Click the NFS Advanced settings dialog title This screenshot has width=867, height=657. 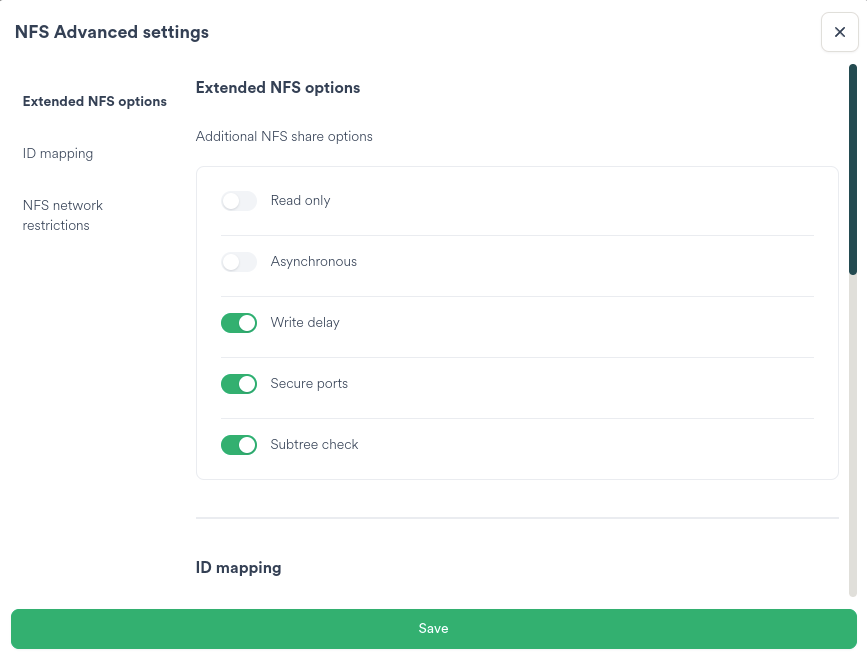[111, 32]
